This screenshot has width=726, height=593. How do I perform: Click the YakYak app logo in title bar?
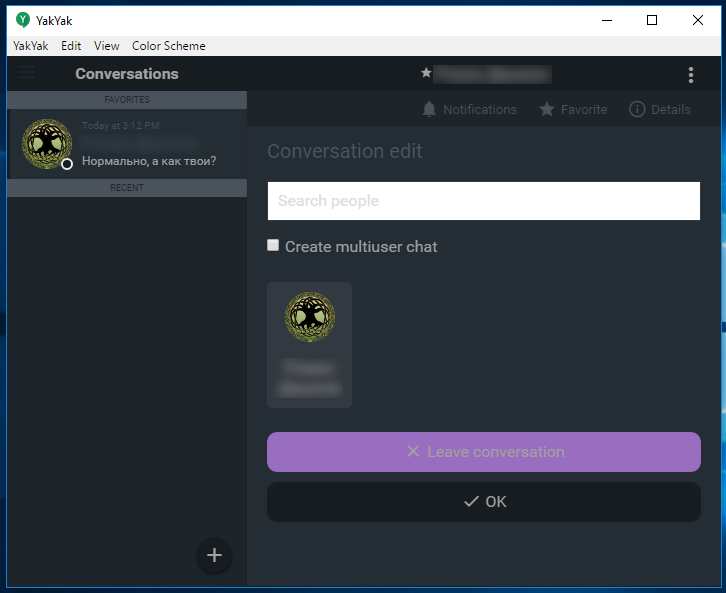(23, 20)
